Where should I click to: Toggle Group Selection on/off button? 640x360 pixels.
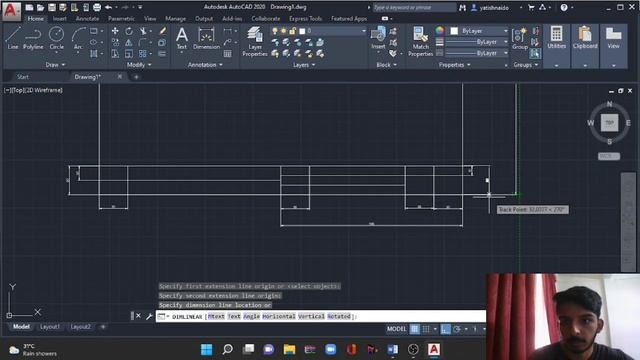pyautogui.click(x=535, y=53)
